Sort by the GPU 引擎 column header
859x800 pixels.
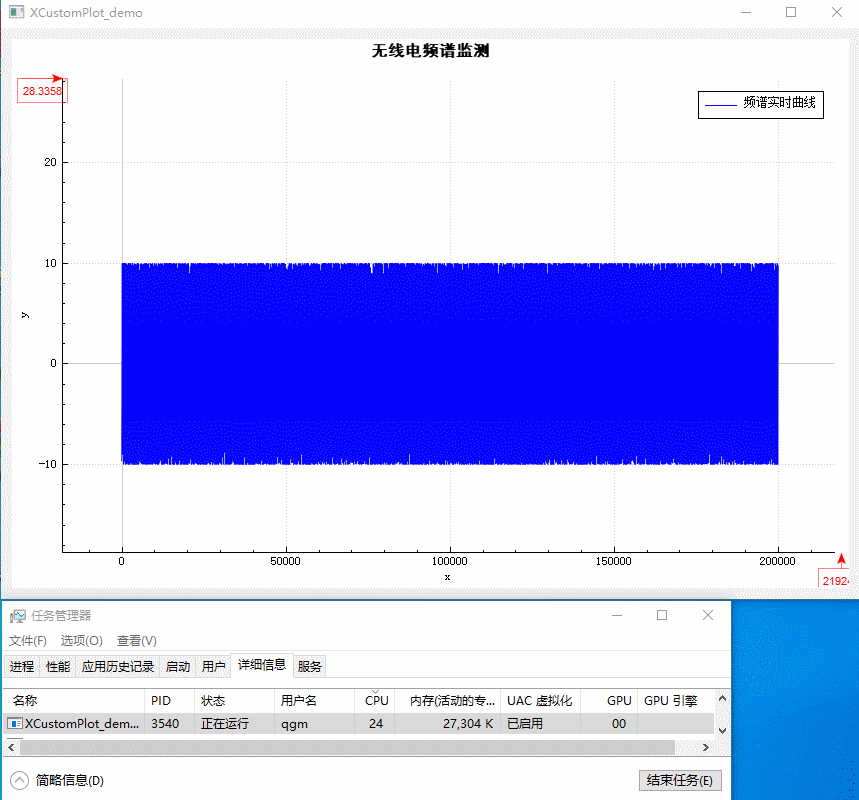point(675,700)
